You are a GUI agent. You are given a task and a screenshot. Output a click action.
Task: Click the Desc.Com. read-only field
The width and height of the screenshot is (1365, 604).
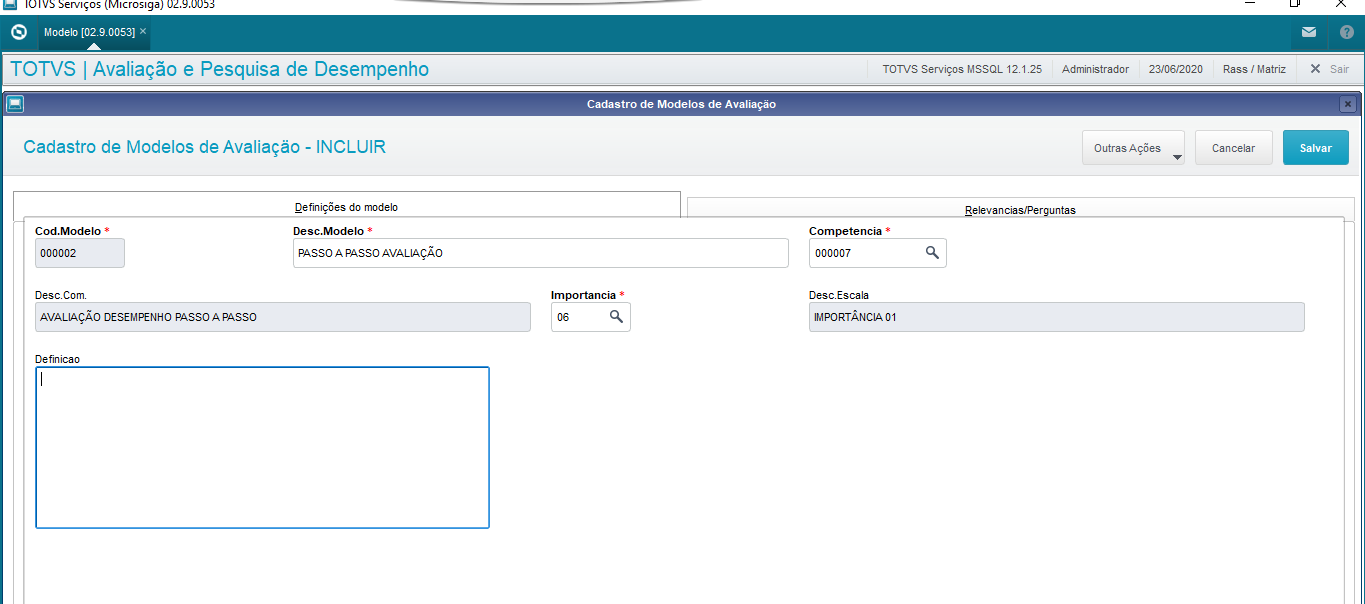[283, 316]
